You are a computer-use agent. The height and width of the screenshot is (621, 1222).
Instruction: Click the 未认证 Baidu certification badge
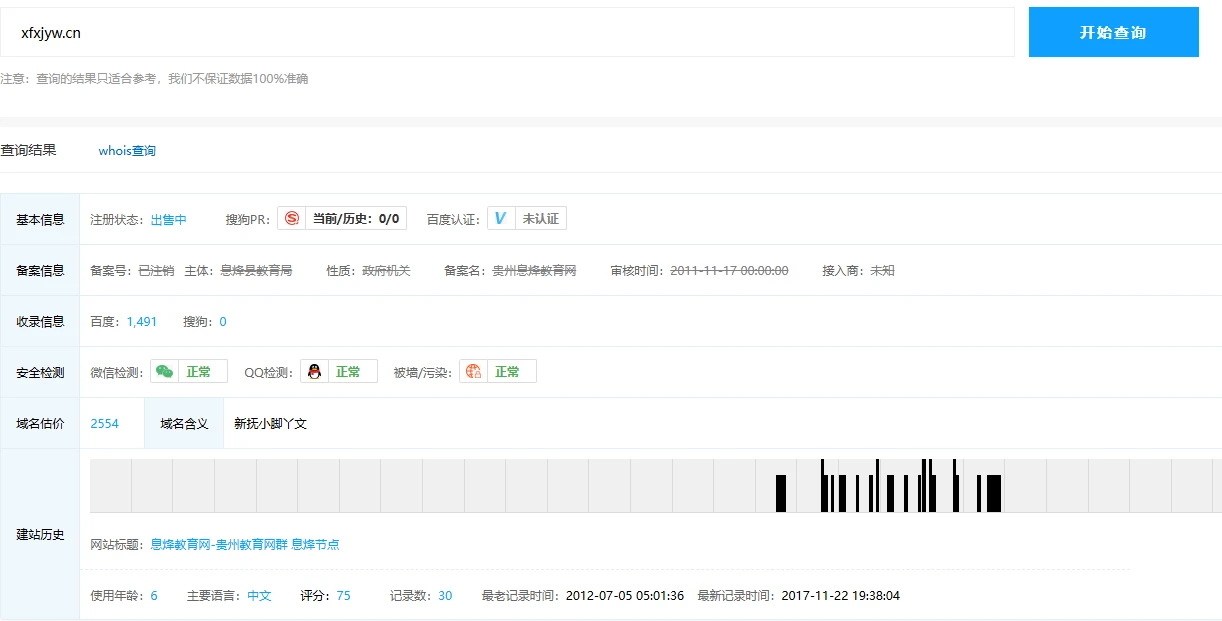[x=540, y=219]
